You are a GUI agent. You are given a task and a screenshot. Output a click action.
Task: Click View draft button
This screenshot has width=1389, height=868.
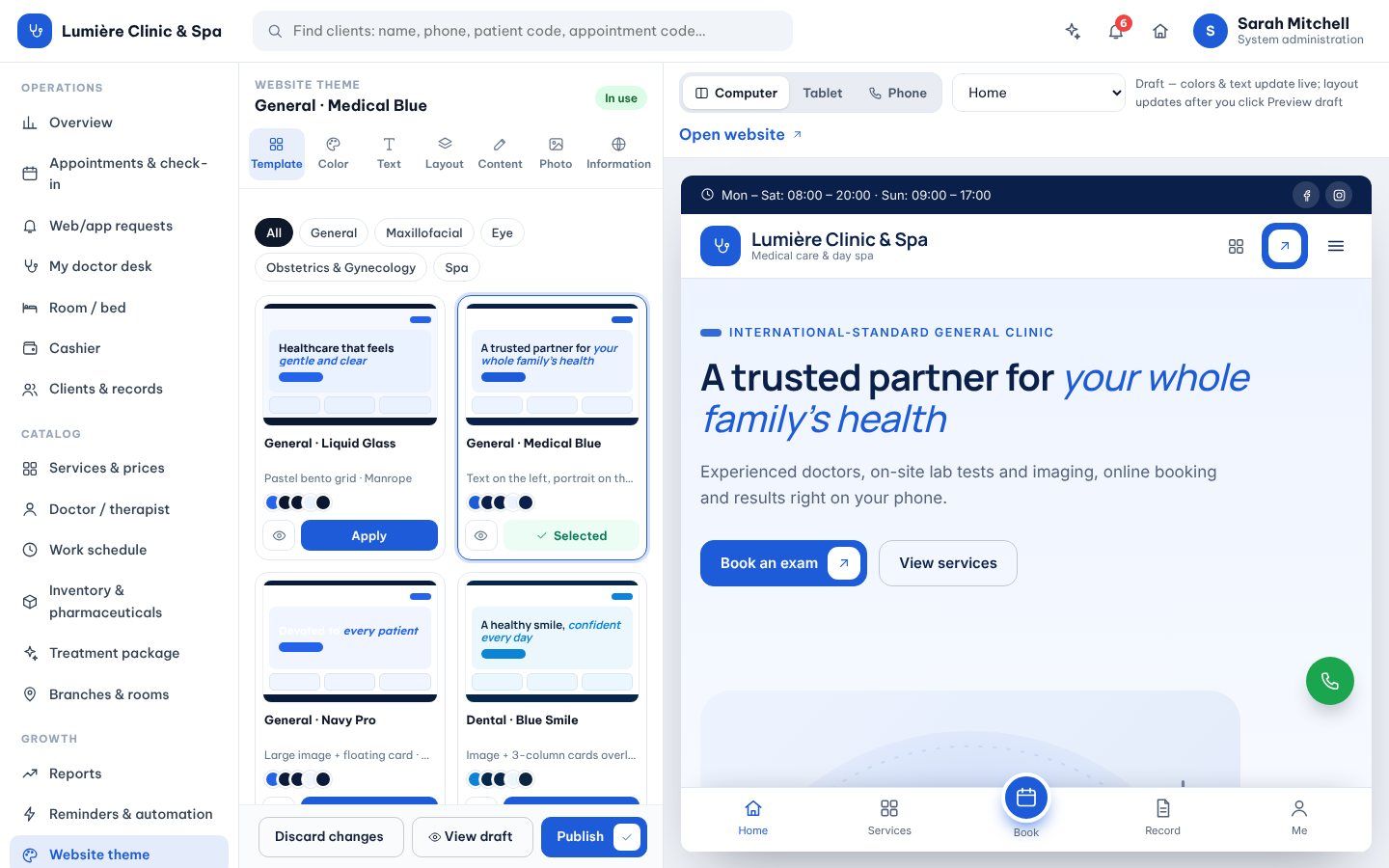472,836
